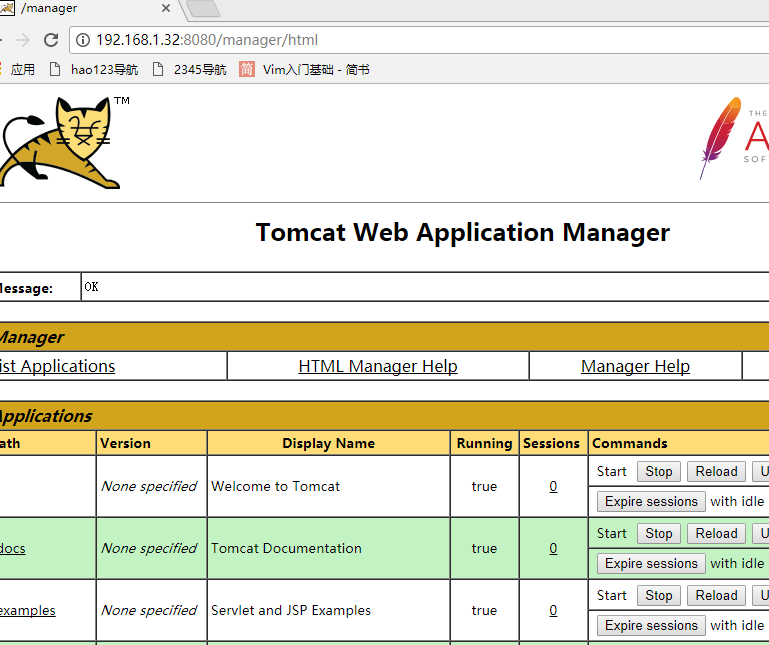Open the Vim入门基础 - 简书 bookmark
The height and width of the screenshot is (645, 769).
point(304,70)
